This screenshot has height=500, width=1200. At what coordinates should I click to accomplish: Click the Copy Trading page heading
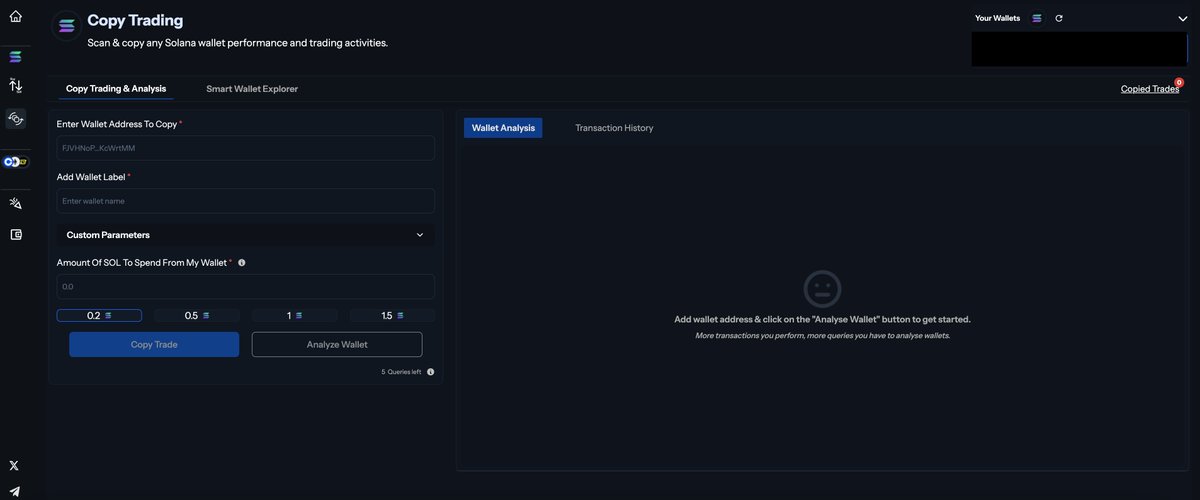pyautogui.click(x=135, y=20)
